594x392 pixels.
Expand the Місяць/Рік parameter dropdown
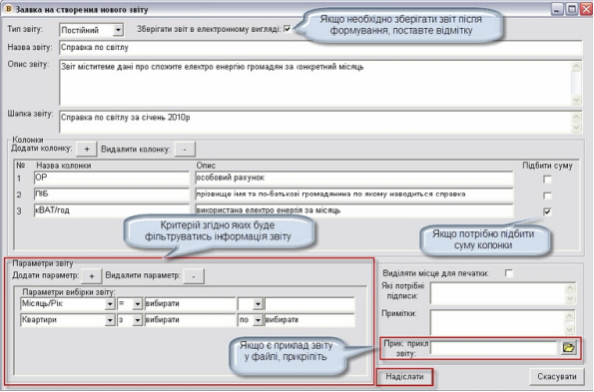pos(110,304)
